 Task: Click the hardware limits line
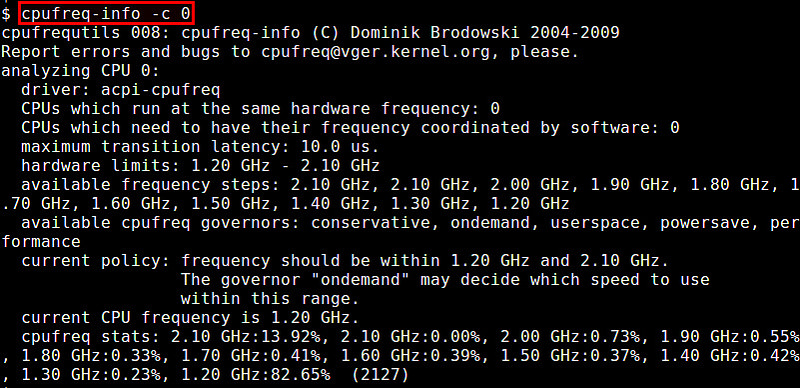(201, 166)
